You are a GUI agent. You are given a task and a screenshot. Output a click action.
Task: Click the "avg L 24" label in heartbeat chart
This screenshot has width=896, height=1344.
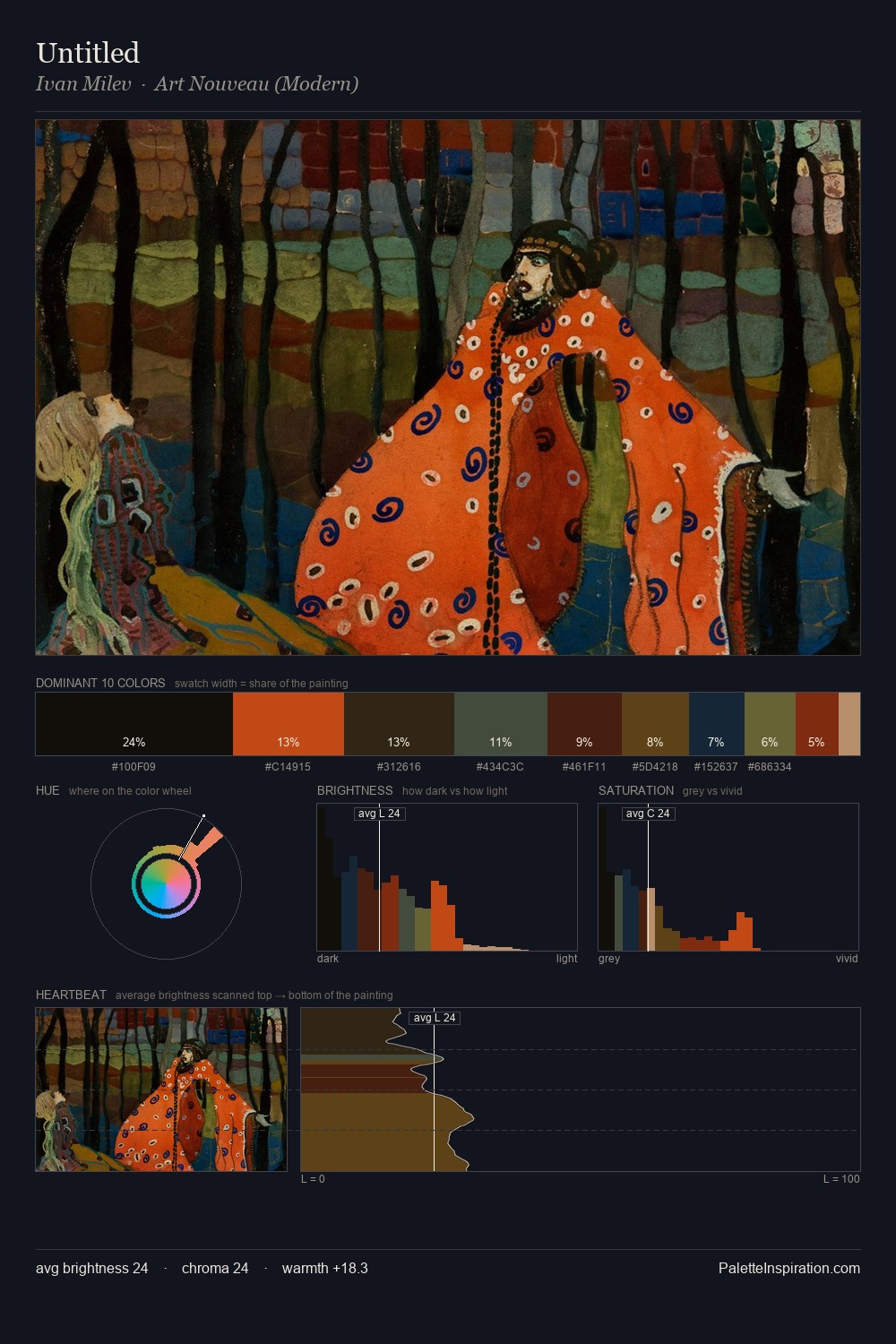(x=435, y=1018)
